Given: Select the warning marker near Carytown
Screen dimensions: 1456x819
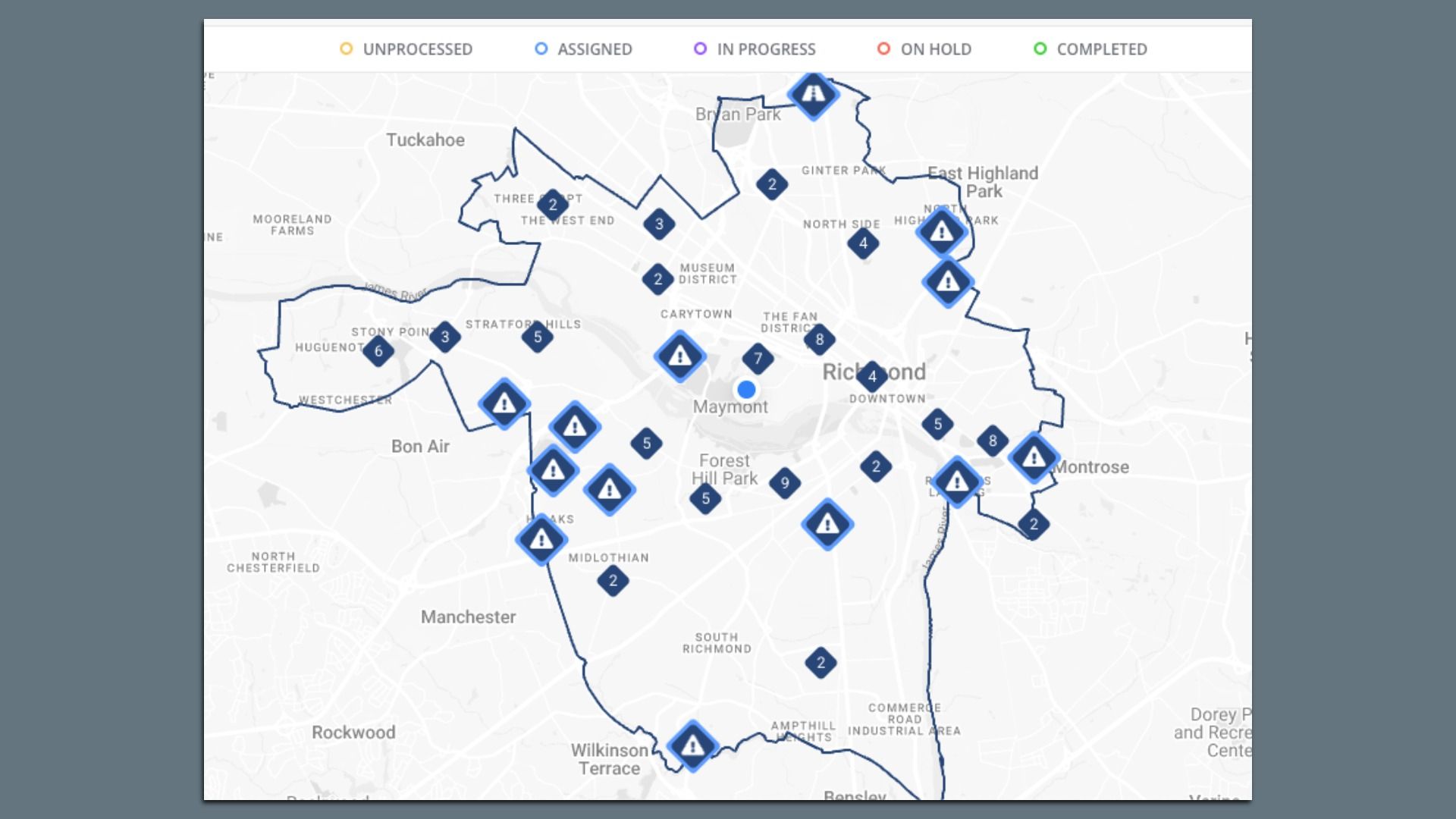Looking at the screenshot, I should [x=679, y=356].
